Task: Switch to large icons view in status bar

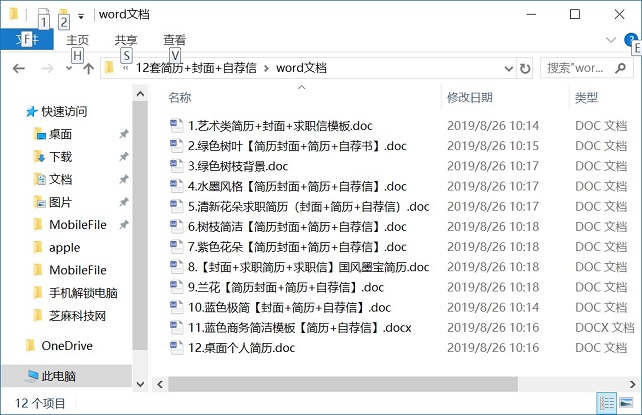Action: pyautogui.click(x=627, y=403)
